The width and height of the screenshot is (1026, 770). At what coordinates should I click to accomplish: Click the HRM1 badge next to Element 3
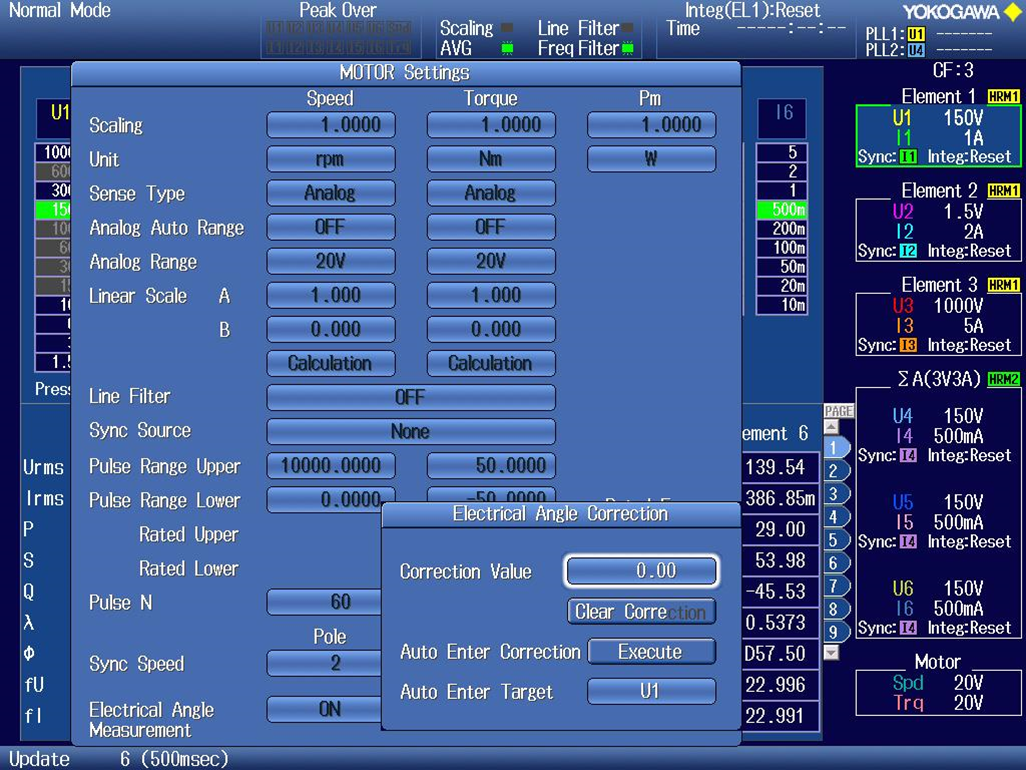pos(1004,285)
